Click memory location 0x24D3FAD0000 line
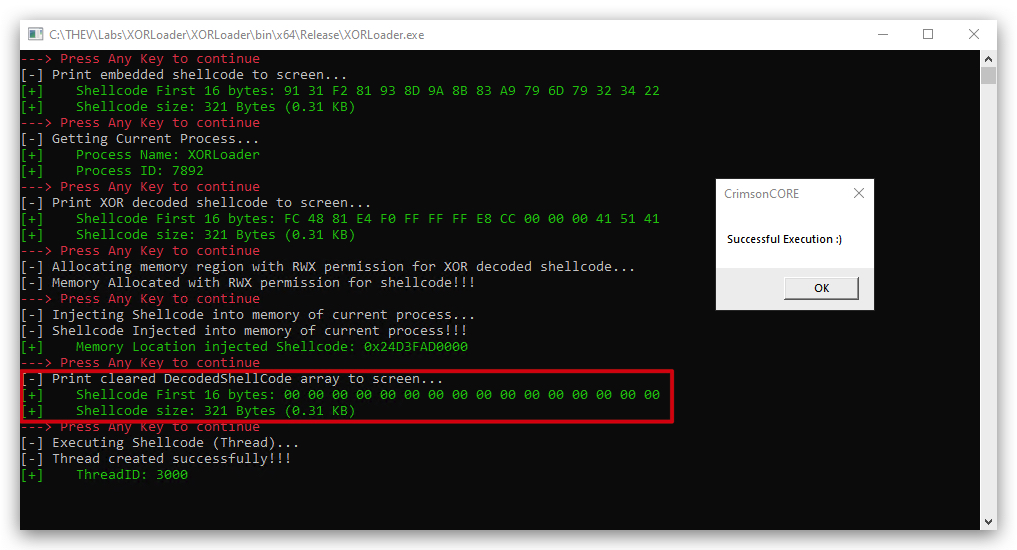Viewport: 1017px width, 550px height. [x=244, y=347]
